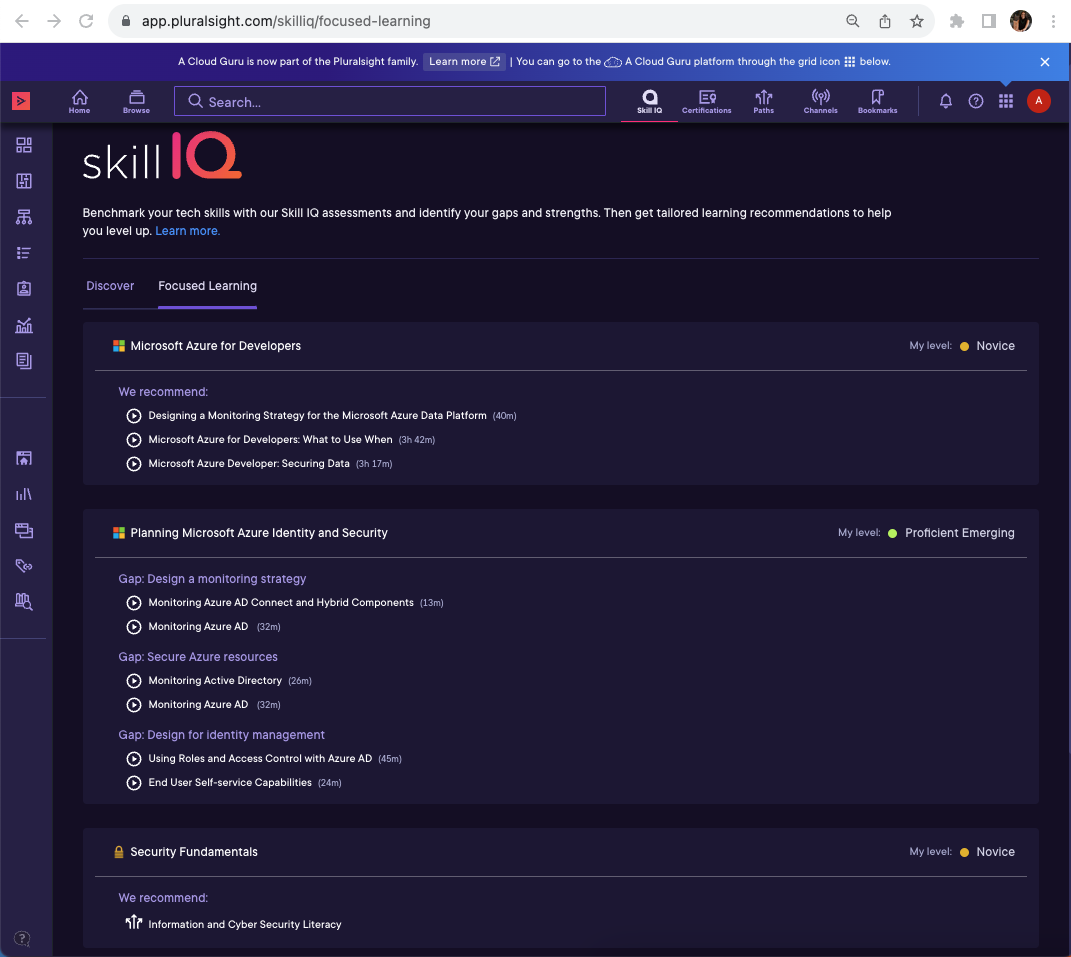
Task: Switch to the Discover tab
Action: (110, 286)
